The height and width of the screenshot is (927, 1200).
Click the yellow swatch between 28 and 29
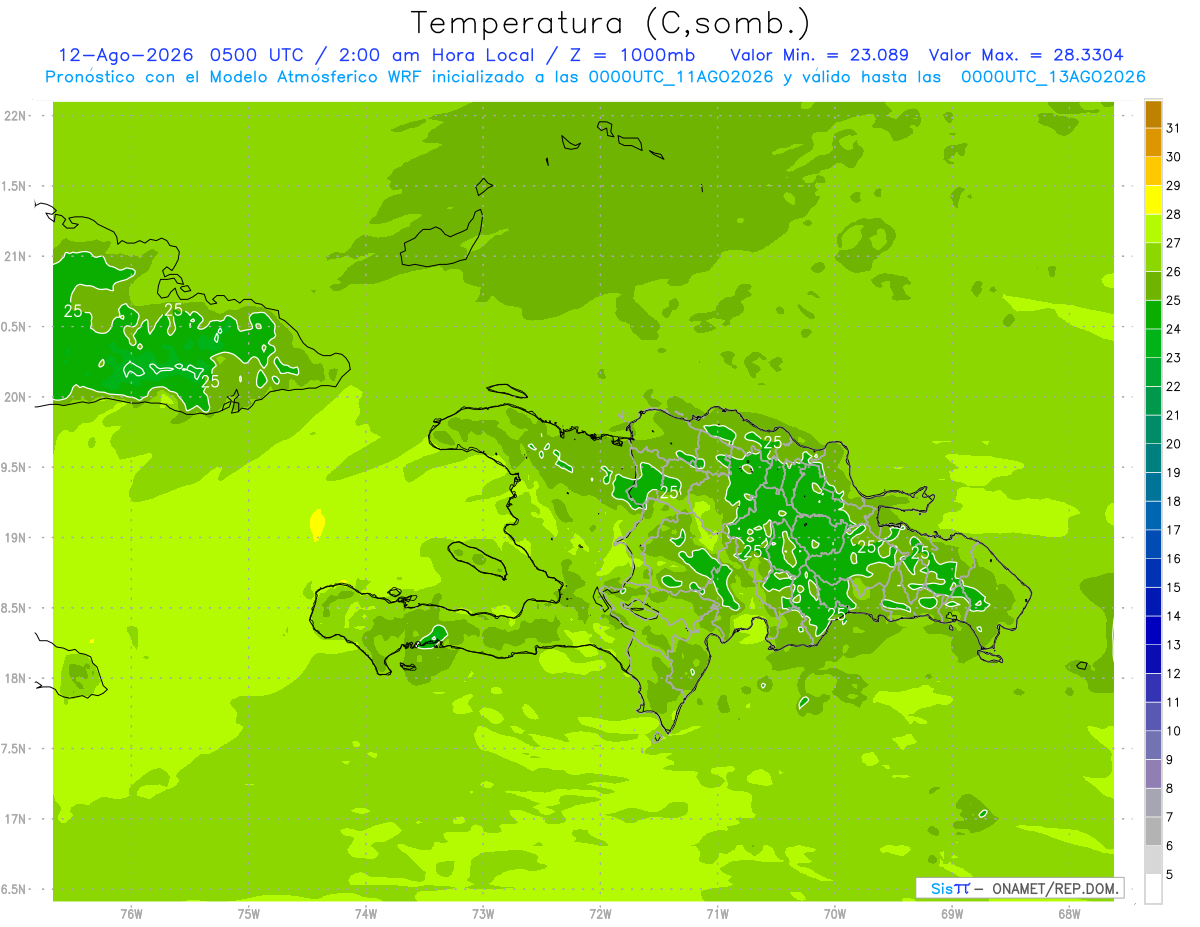click(x=1154, y=200)
